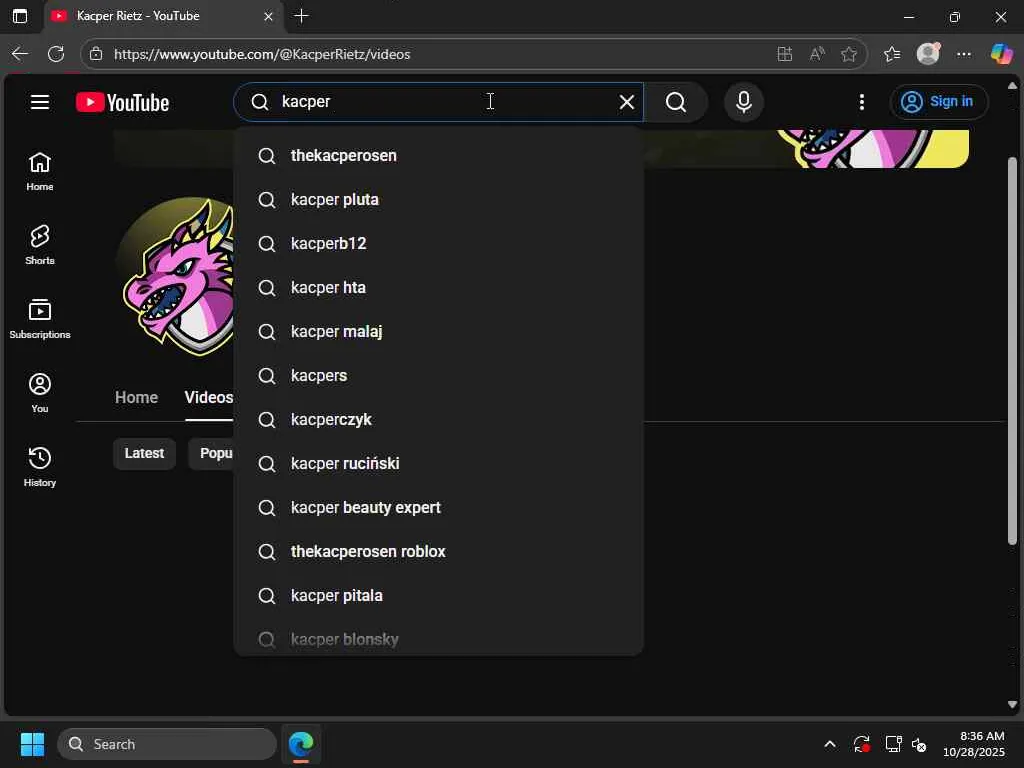Select suggestion kacper hta
The height and width of the screenshot is (768, 1024).
pos(438,287)
